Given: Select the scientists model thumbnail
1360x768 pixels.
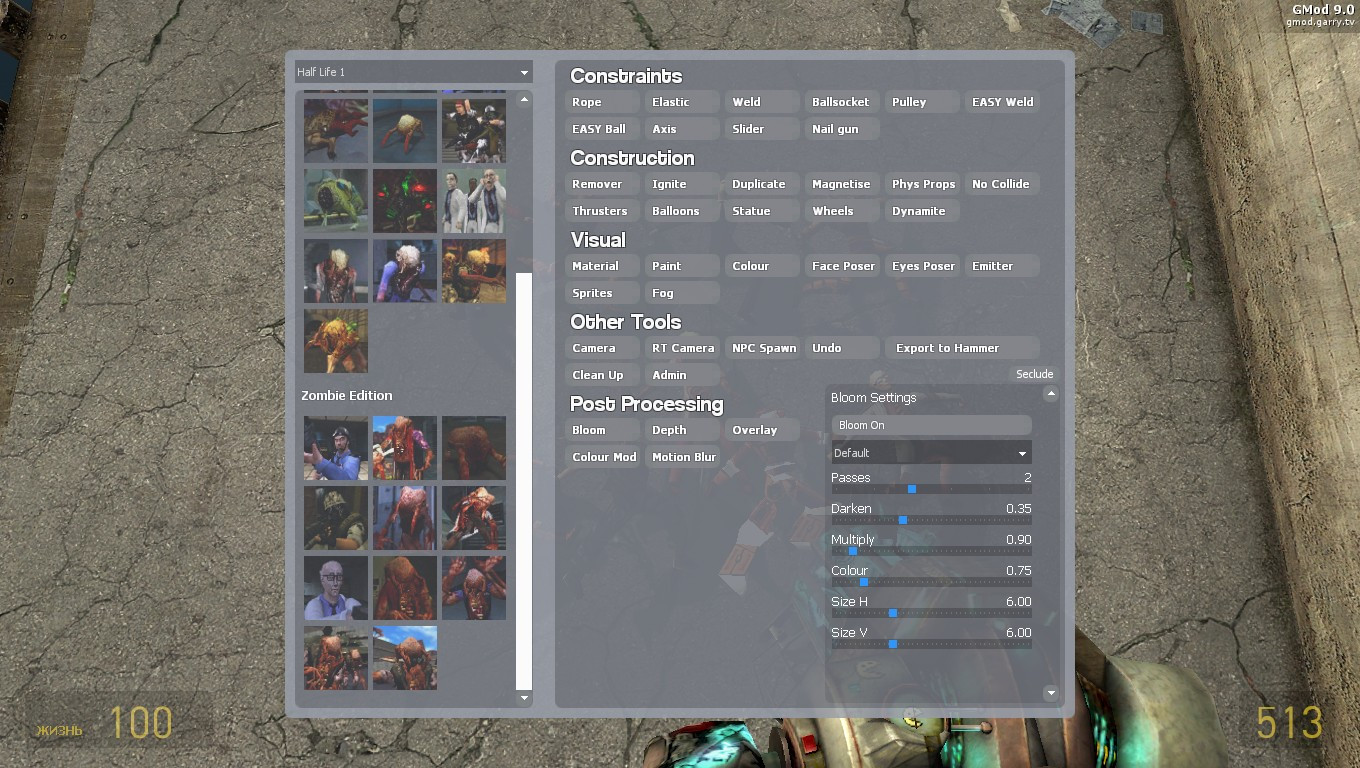Looking at the screenshot, I should coord(474,199).
